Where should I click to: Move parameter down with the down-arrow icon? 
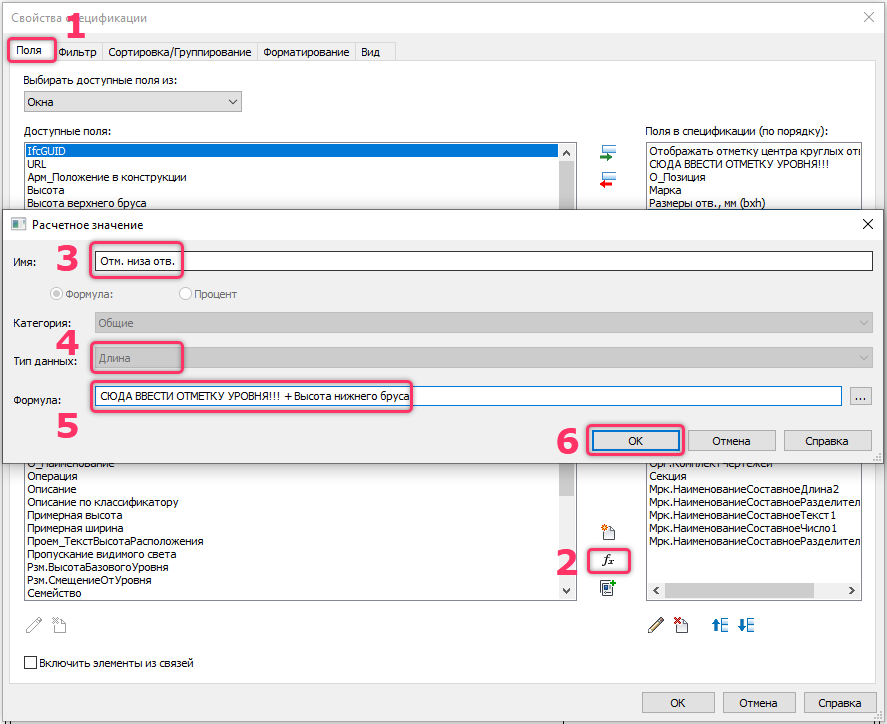pyautogui.click(x=746, y=625)
